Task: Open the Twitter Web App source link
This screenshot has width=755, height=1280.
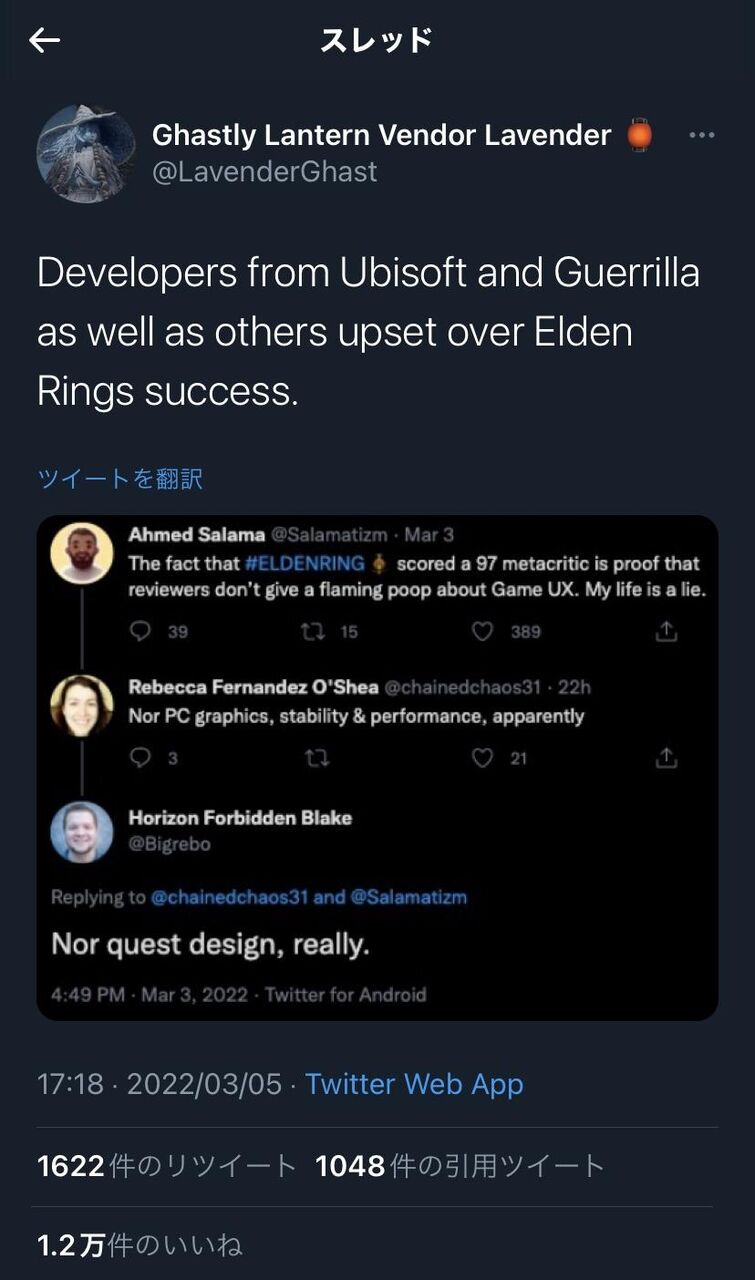Action: point(414,1084)
